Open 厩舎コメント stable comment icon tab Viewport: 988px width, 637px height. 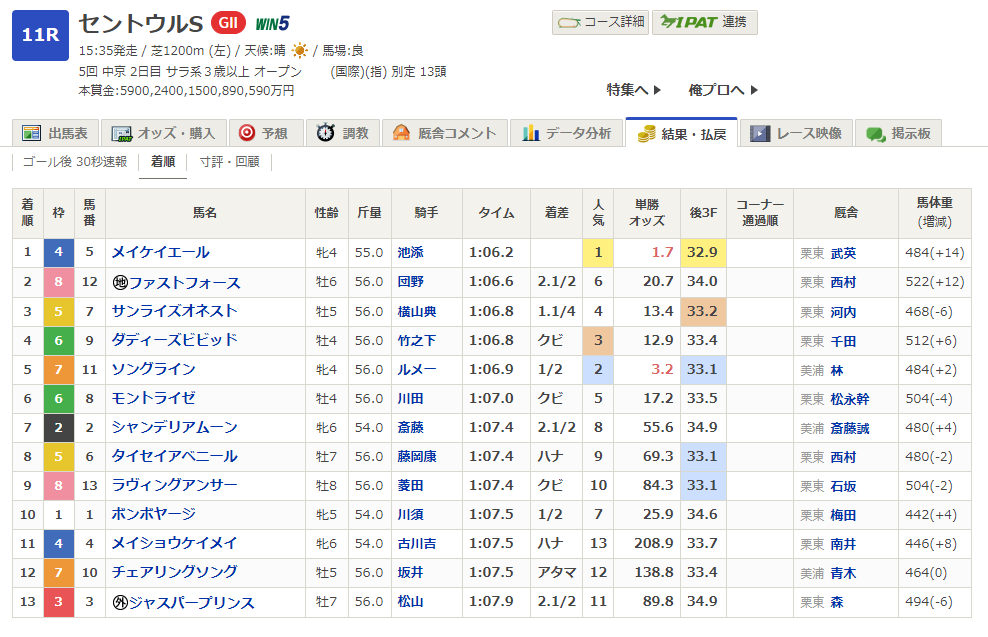point(402,133)
